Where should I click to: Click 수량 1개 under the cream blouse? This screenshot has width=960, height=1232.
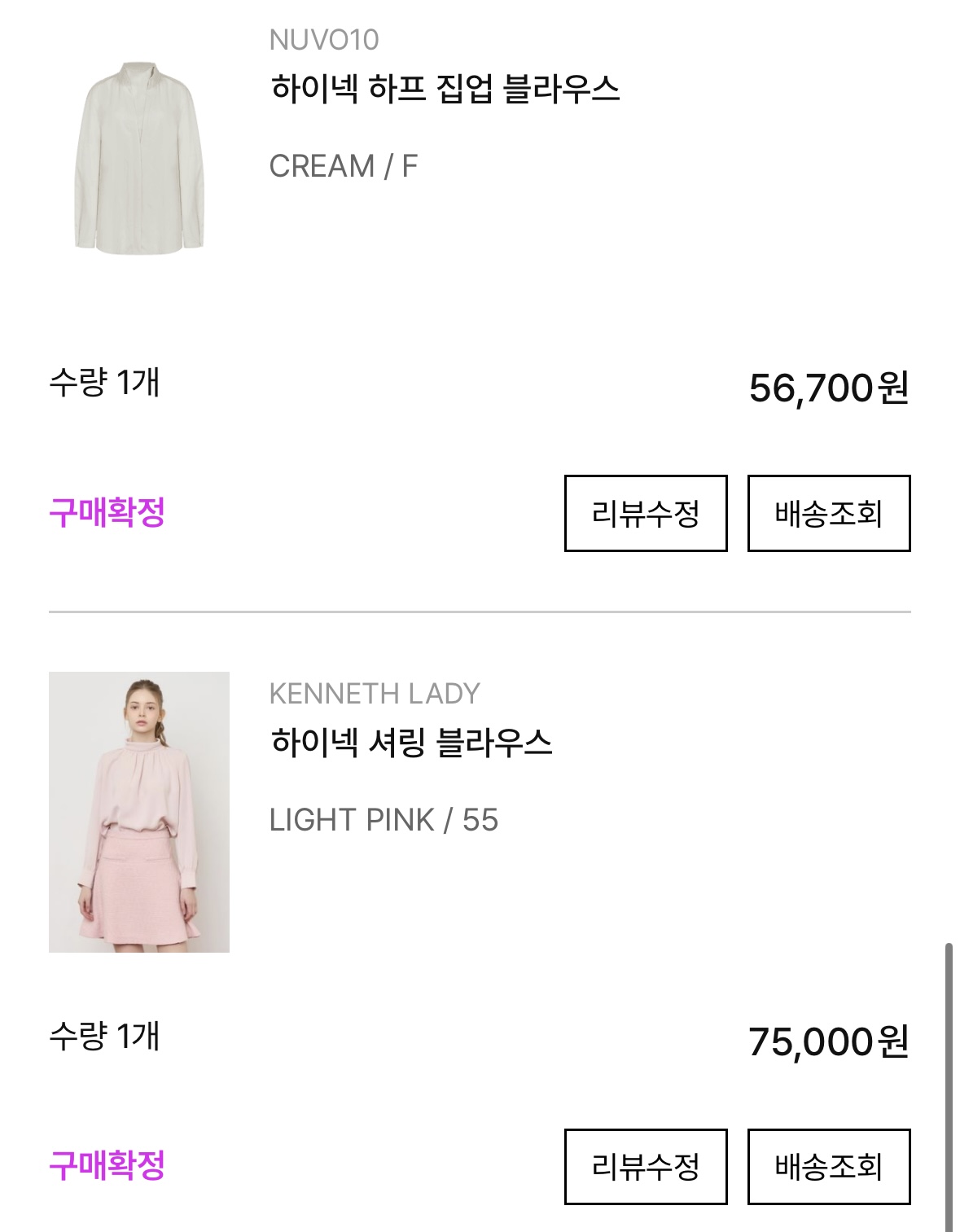[104, 382]
